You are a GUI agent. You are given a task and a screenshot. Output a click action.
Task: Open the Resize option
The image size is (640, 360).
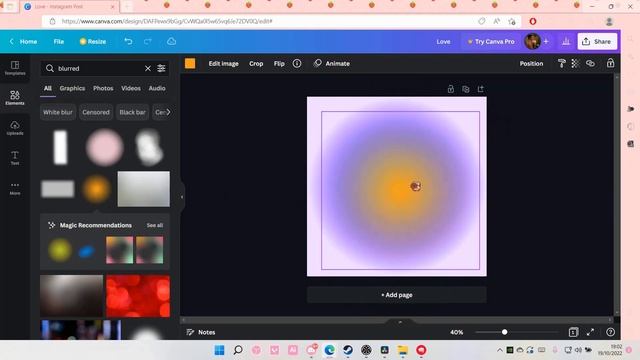point(93,41)
